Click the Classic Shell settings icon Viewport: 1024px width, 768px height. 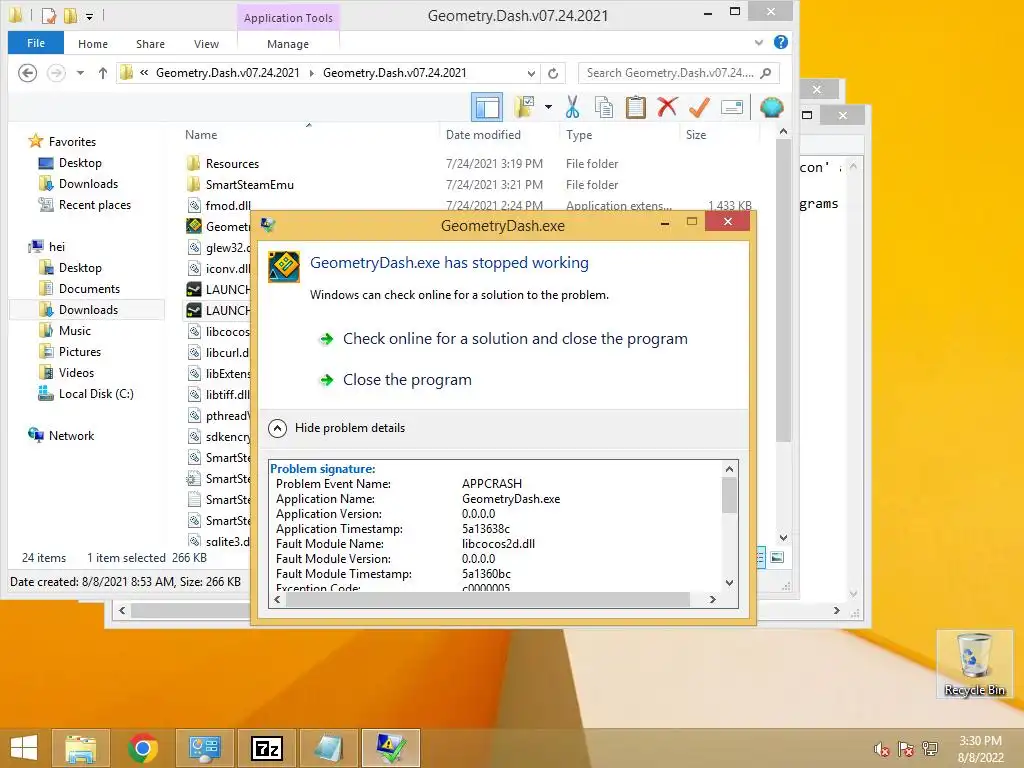point(771,107)
